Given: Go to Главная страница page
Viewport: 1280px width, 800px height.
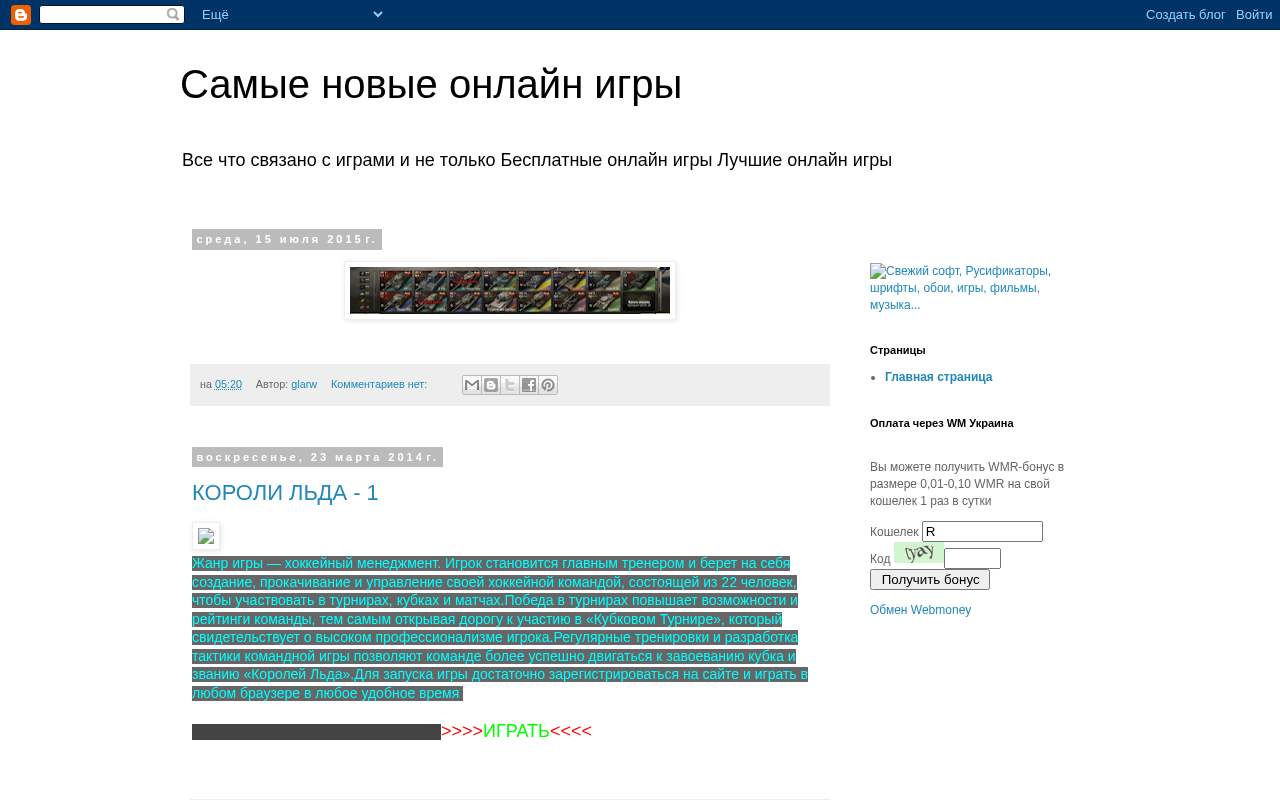Looking at the screenshot, I should click(938, 377).
